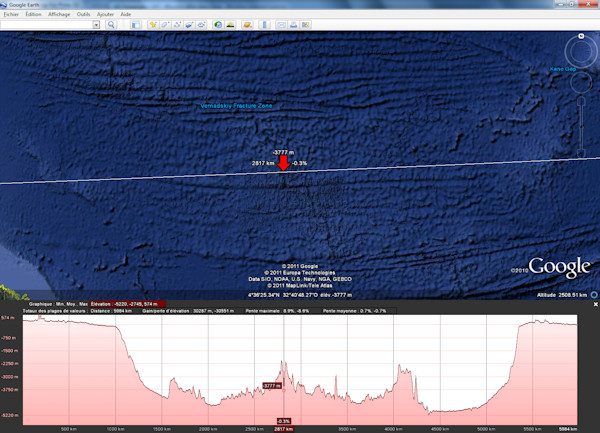Click the look-around compass ring
Viewport: 600px width, 433px height.
(581, 51)
